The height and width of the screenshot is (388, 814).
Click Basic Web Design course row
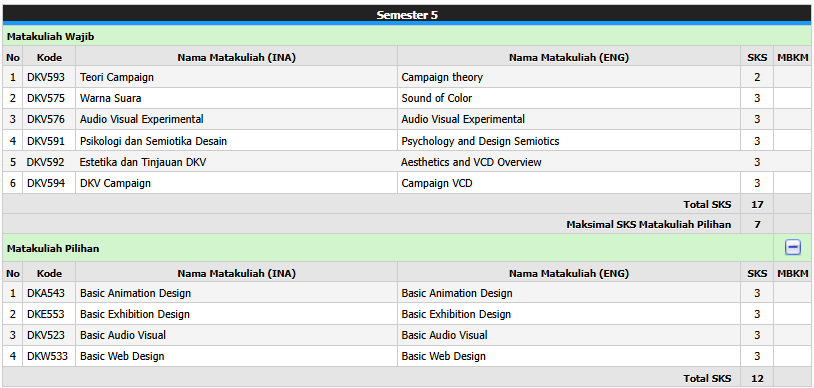click(x=407, y=356)
